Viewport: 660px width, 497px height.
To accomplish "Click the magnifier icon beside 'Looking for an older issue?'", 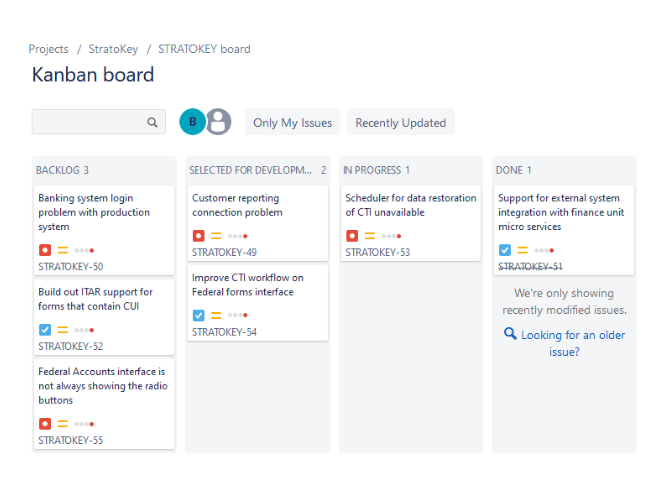I will [510, 334].
